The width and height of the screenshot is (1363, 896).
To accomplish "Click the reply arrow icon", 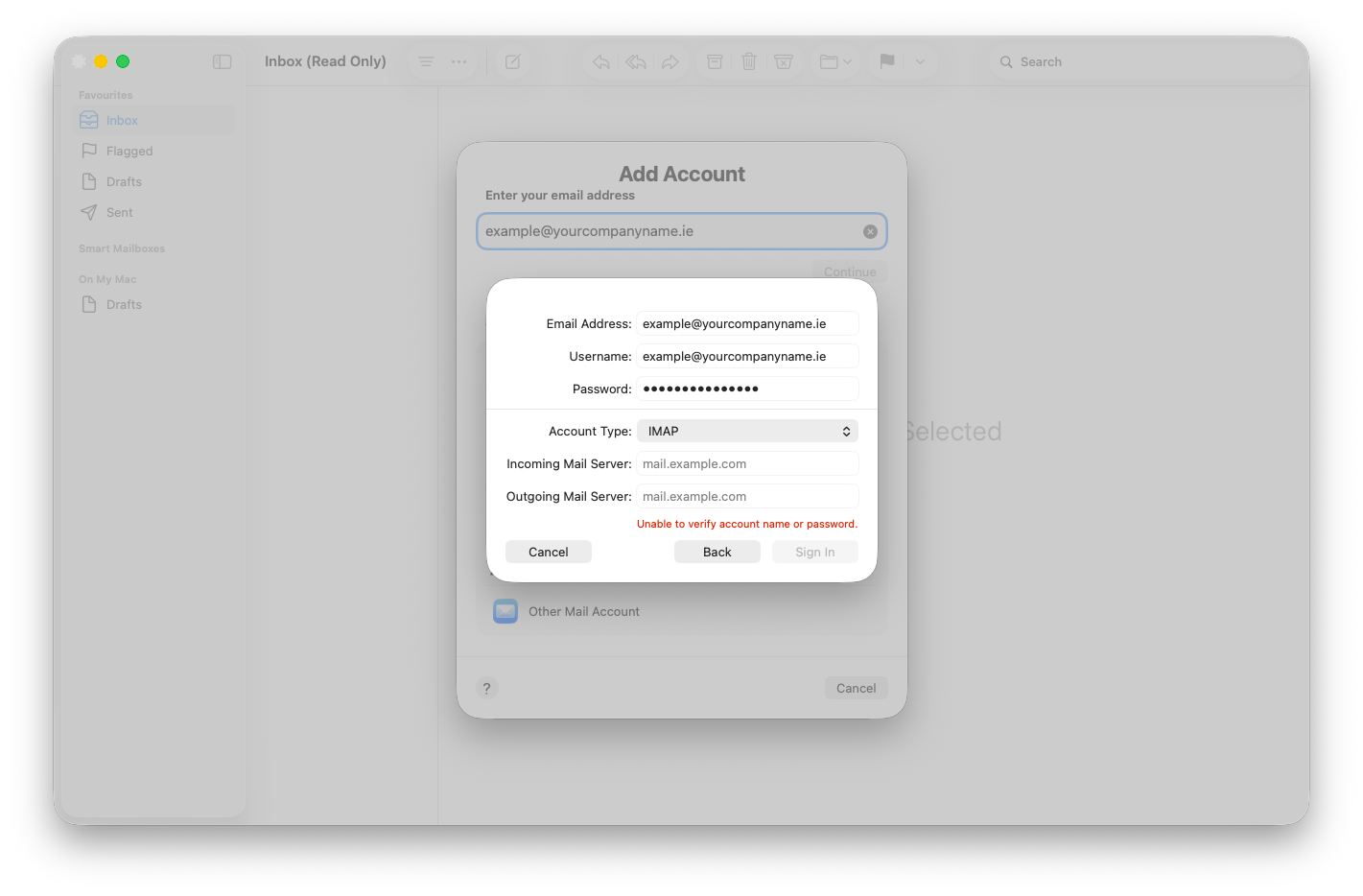I will pyautogui.click(x=601, y=61).
